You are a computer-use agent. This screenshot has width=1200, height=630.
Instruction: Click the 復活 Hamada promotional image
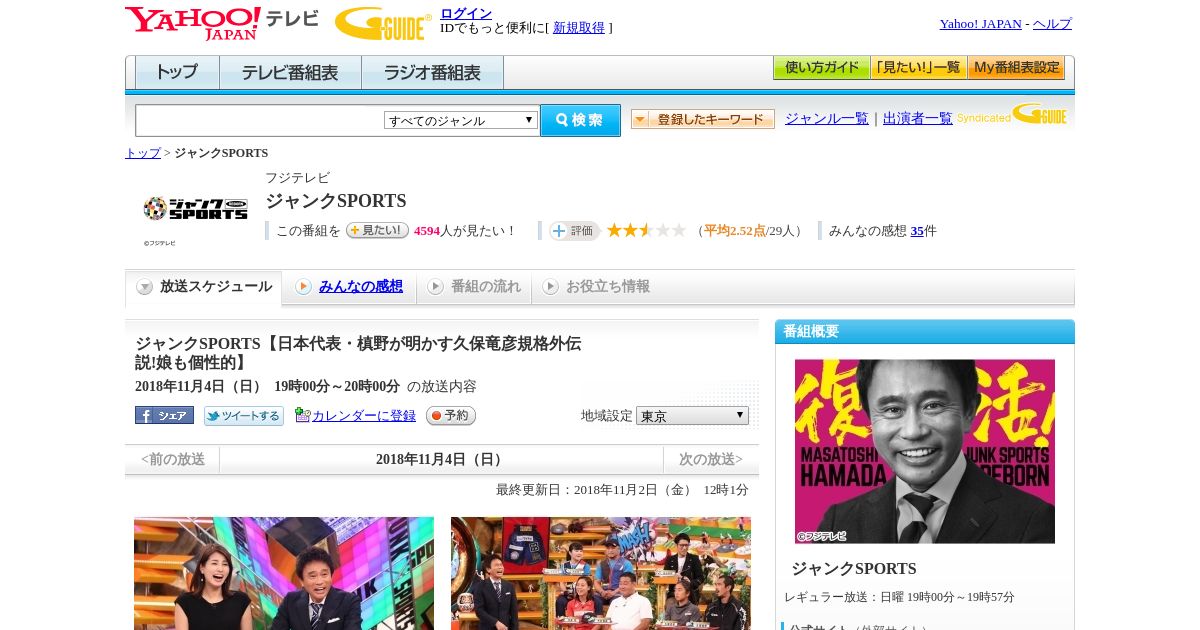(x=925, y=451)
